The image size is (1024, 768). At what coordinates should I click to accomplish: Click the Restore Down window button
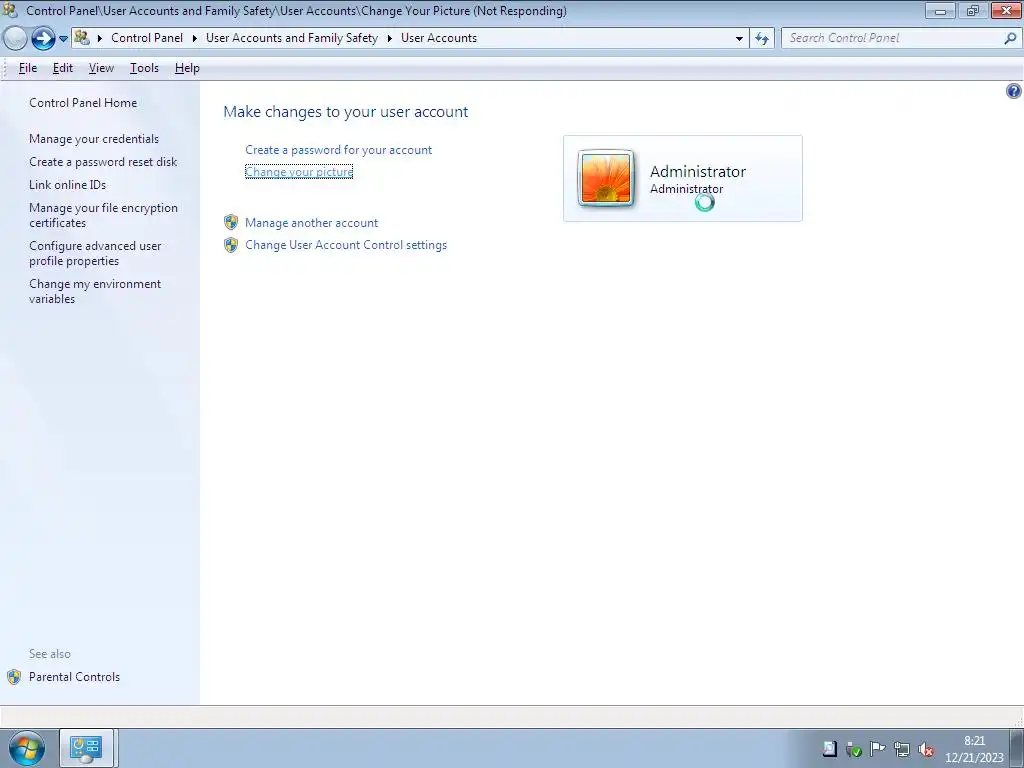[x=972, y=10]
